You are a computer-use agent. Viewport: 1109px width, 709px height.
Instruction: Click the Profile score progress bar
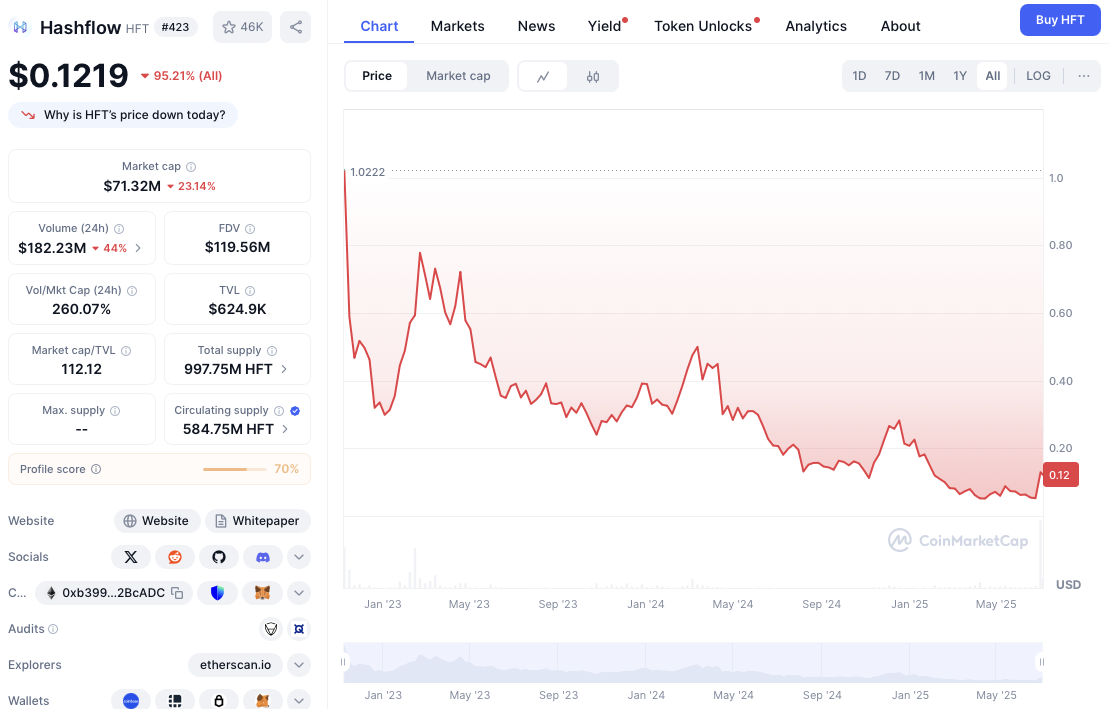click(x=235, y=469)
